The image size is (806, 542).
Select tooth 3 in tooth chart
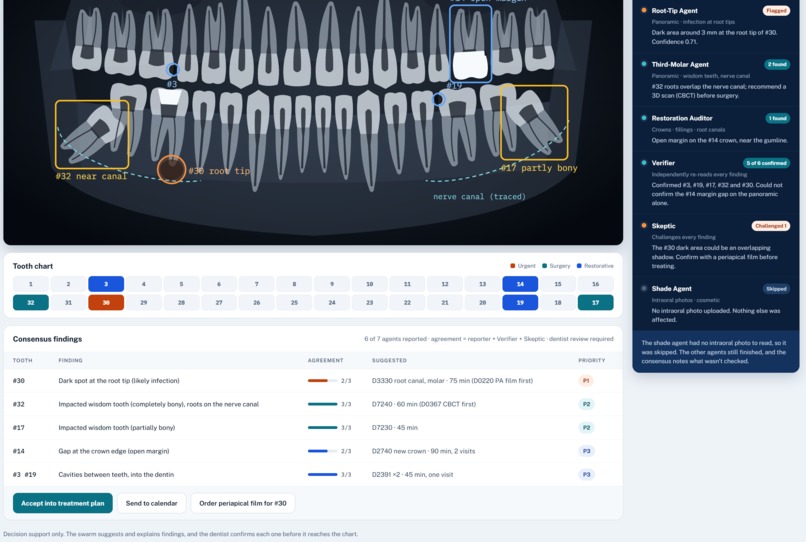106,284
